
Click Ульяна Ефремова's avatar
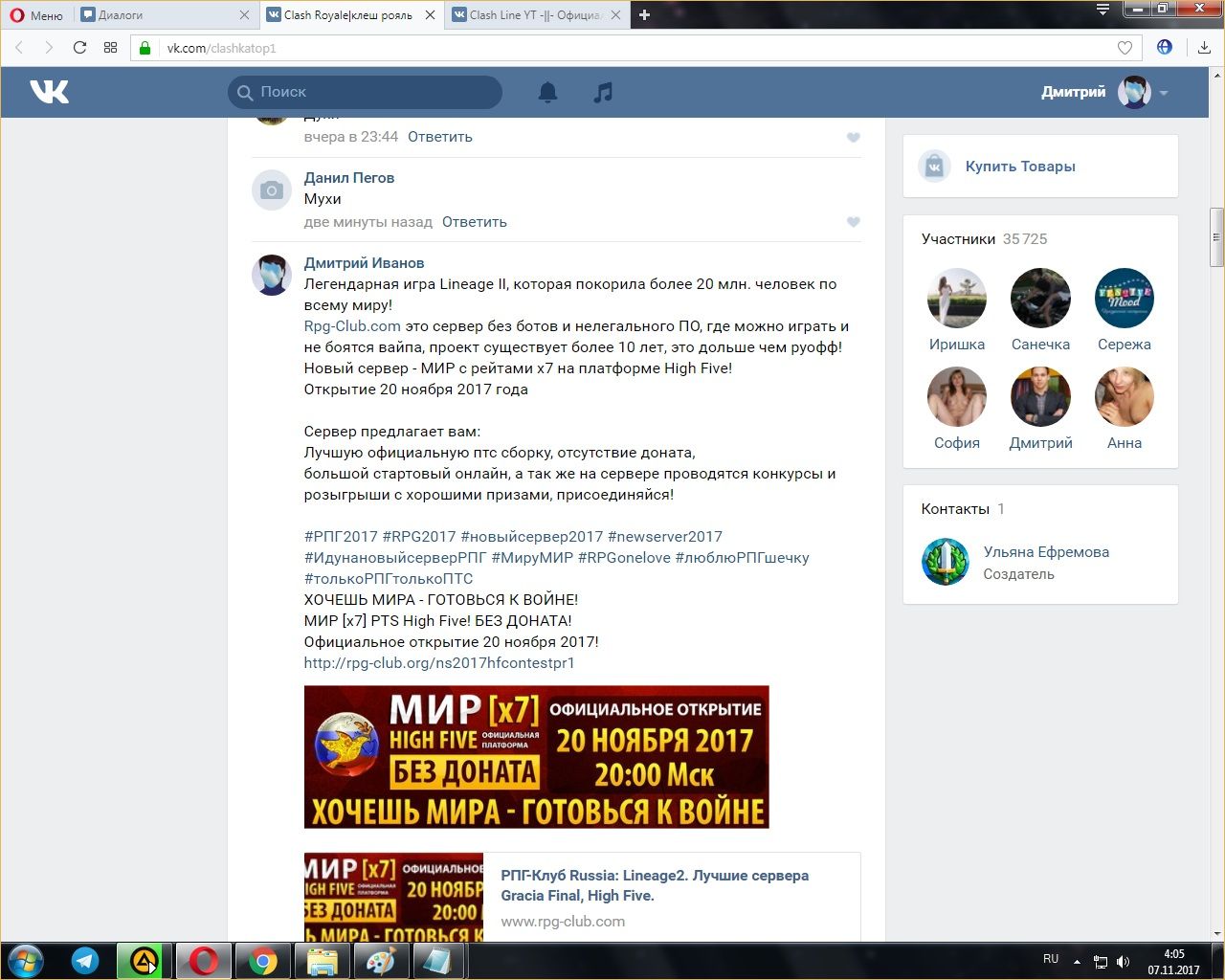coord(946,562)
